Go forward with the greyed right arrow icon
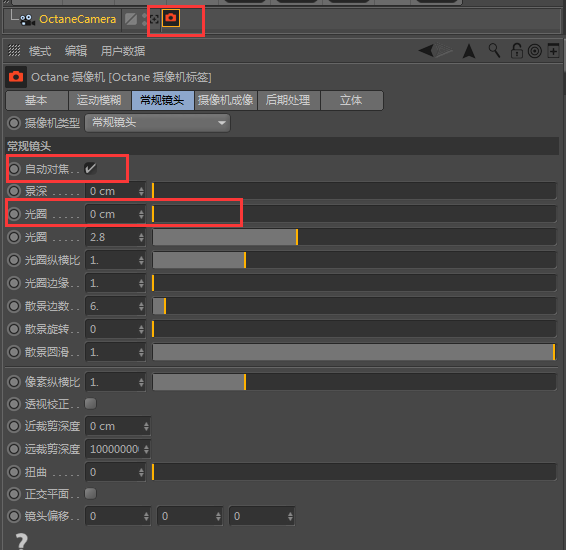Viewport: 566px width, 550px height. (x=443, y=51)
